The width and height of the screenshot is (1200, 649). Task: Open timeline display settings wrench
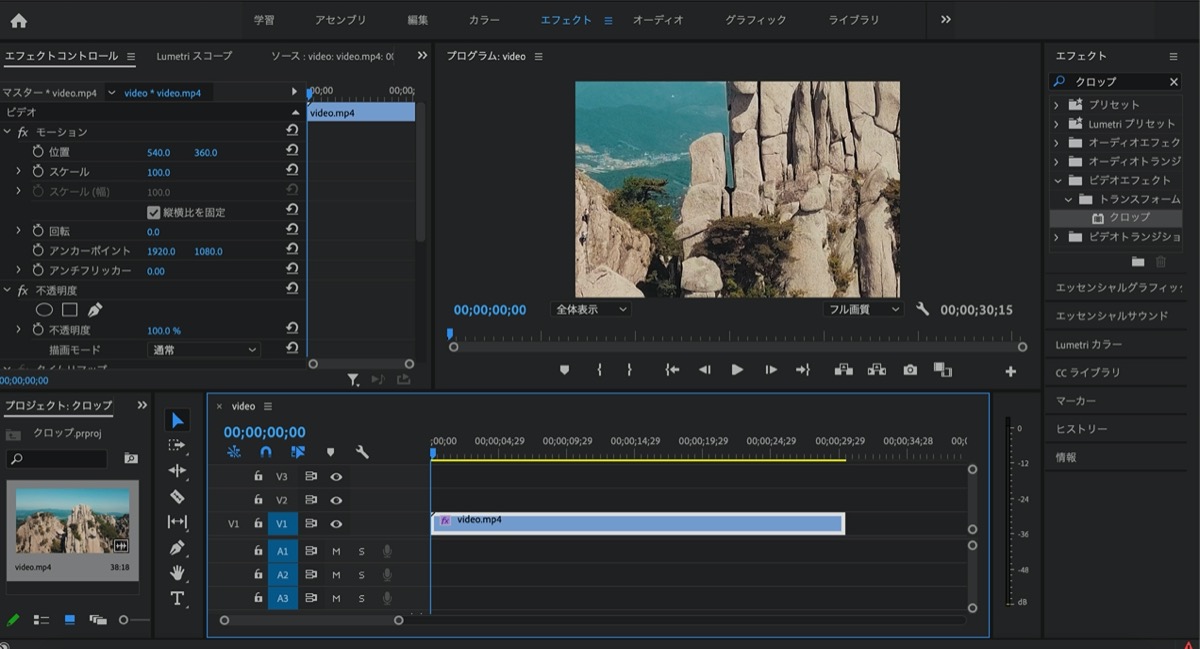click(362, 452)
